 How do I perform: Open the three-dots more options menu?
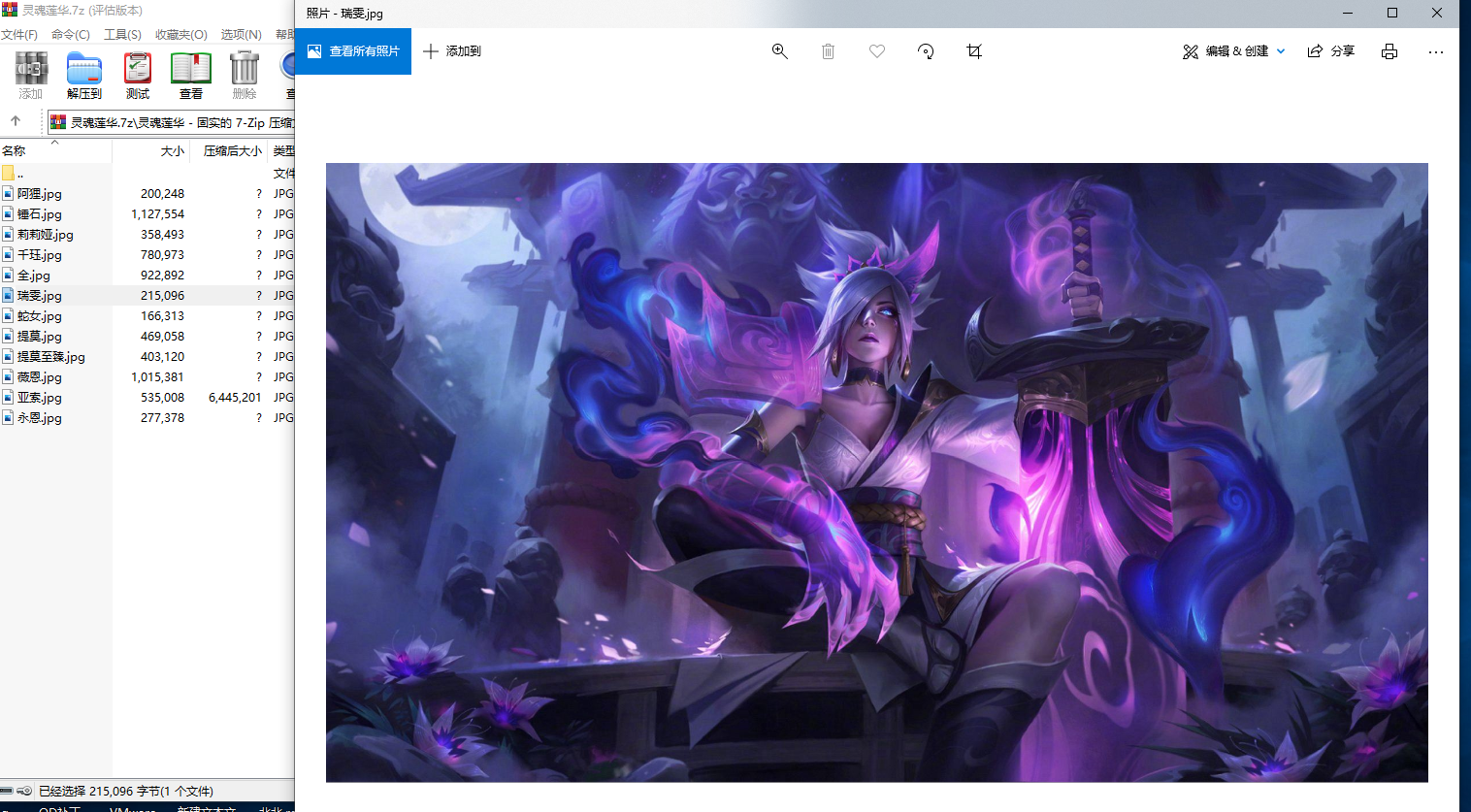click(x=1436, y=51)
